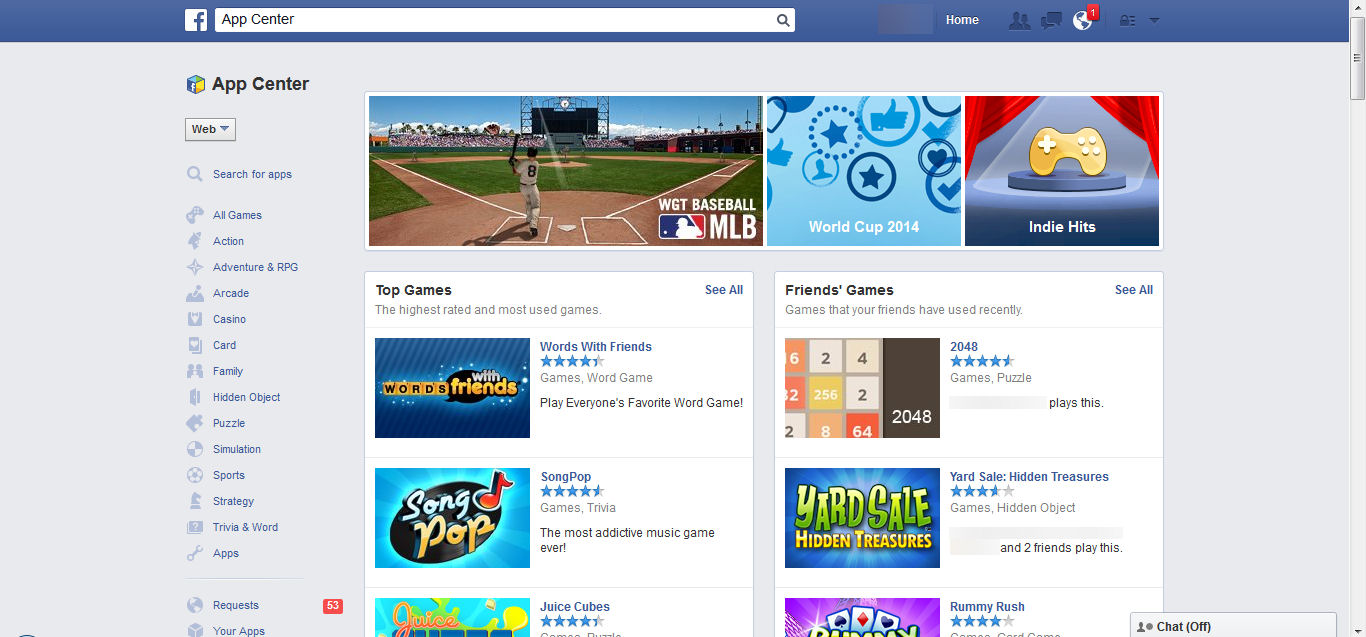The image size is (1366, 637).
Task: Click the Hidden Object category icon
Action: [195, 397]
